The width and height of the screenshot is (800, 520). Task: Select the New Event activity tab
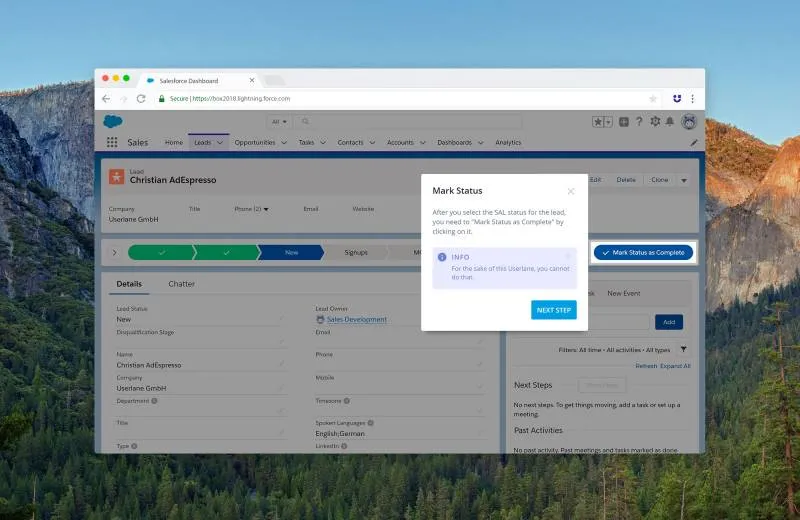623,293
